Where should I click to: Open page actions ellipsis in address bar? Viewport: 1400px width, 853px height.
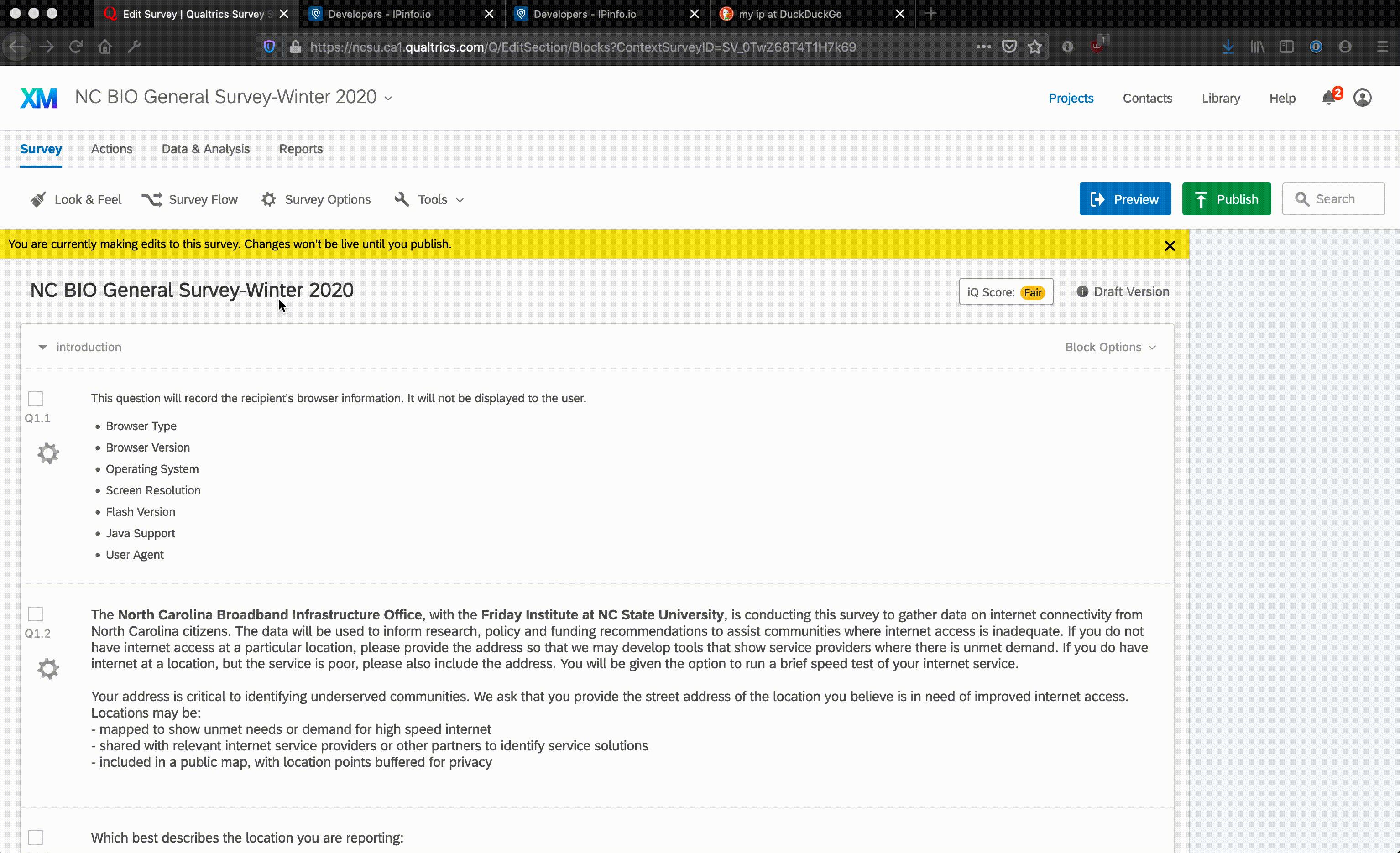tap(983, 47)
